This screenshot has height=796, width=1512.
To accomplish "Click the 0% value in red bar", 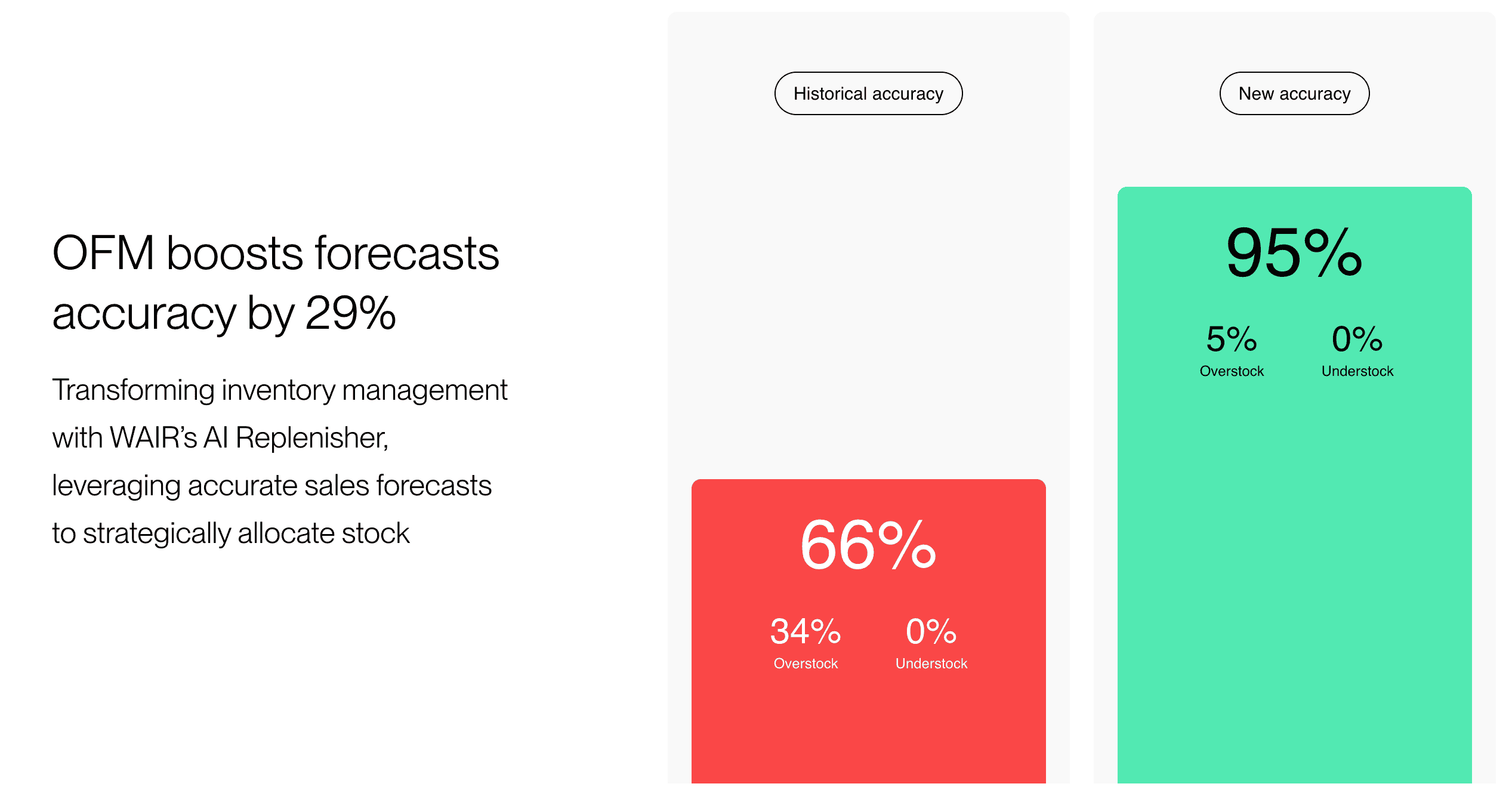I will [931, 631].
